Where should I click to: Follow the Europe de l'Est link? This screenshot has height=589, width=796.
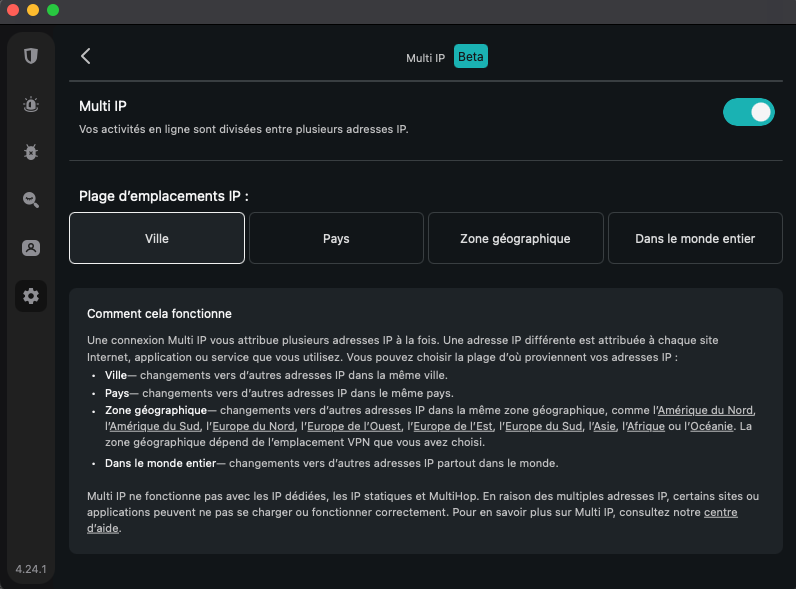tap(453, 427)
